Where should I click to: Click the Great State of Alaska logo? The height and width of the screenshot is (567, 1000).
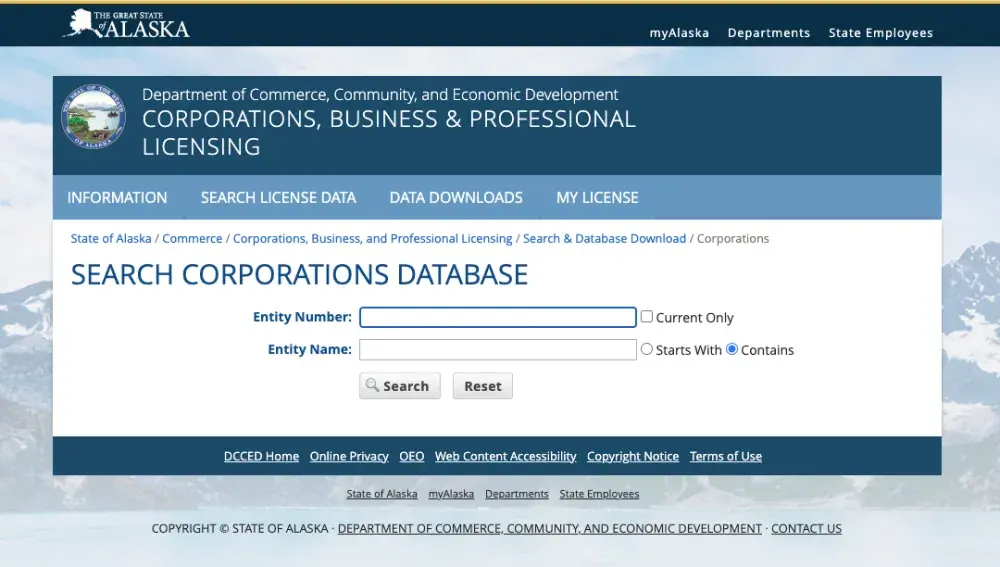(x=126, y=24)
